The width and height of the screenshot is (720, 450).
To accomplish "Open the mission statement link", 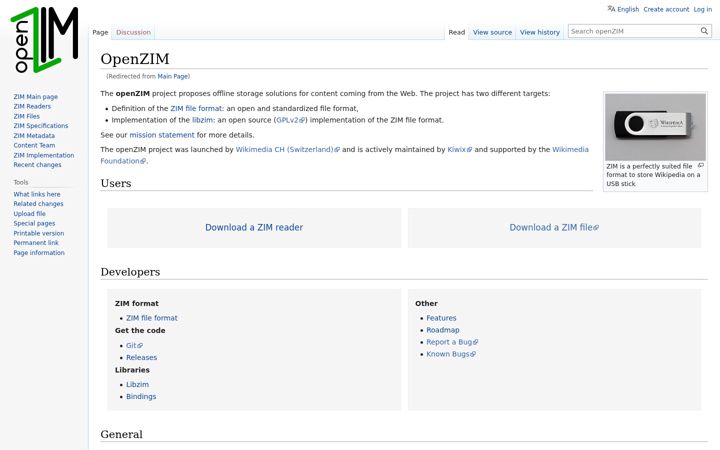I will point(162,135).
